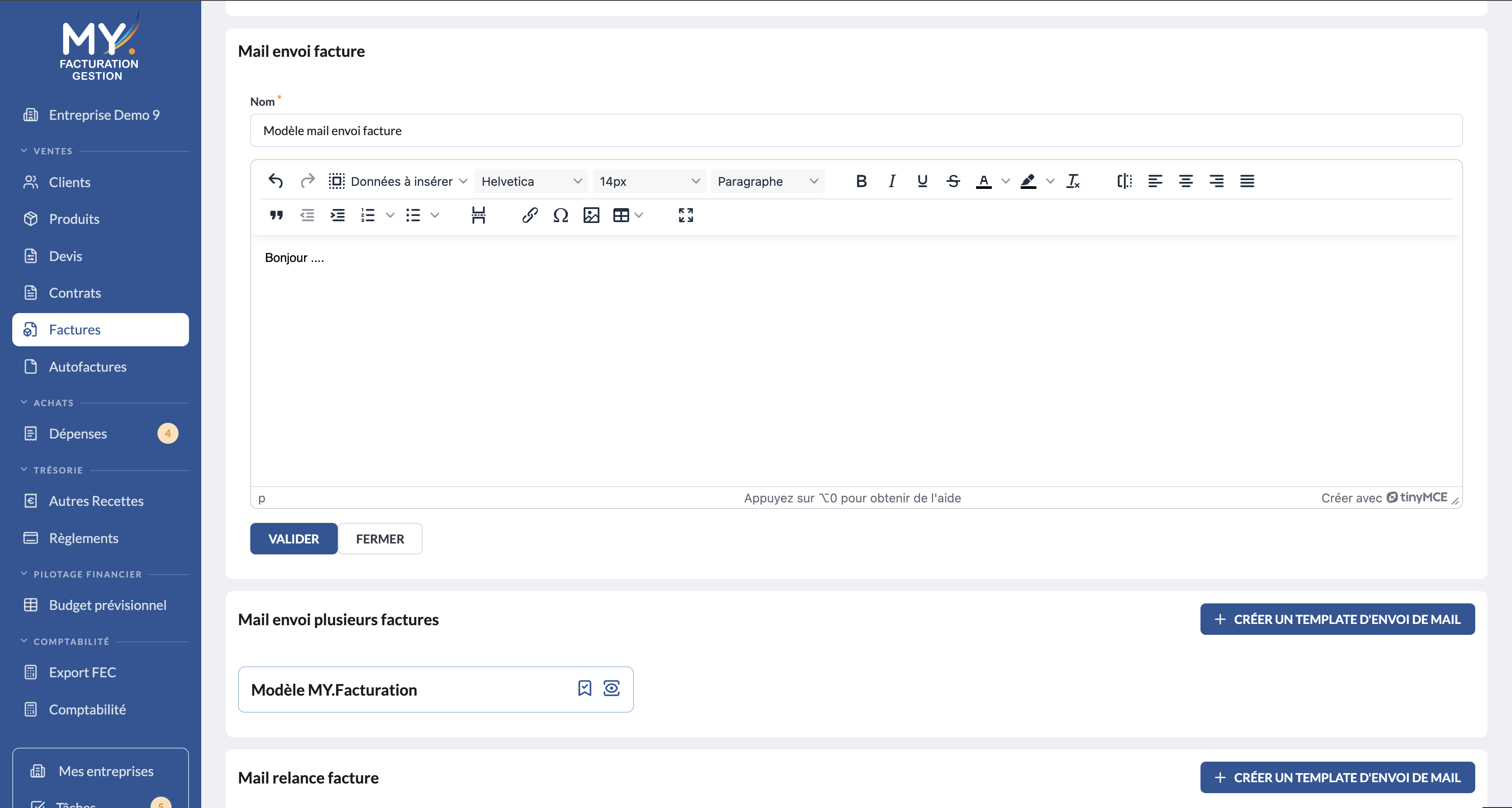Open the table insert menu
Screen dimensions: 1512x808
tap(627, 216)
